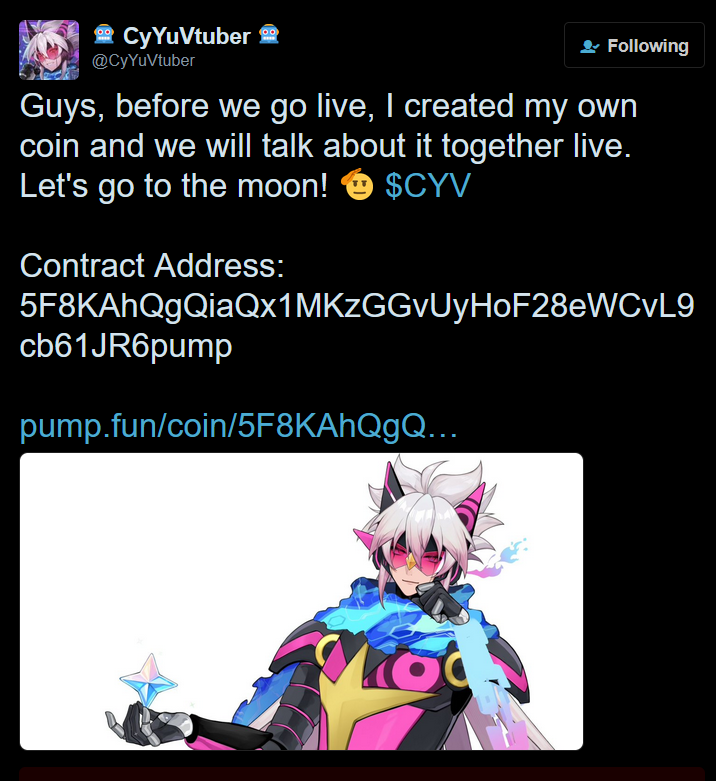
Task: Click the first tweet line 'Guys, before we go live'
Action: [197, 106]
